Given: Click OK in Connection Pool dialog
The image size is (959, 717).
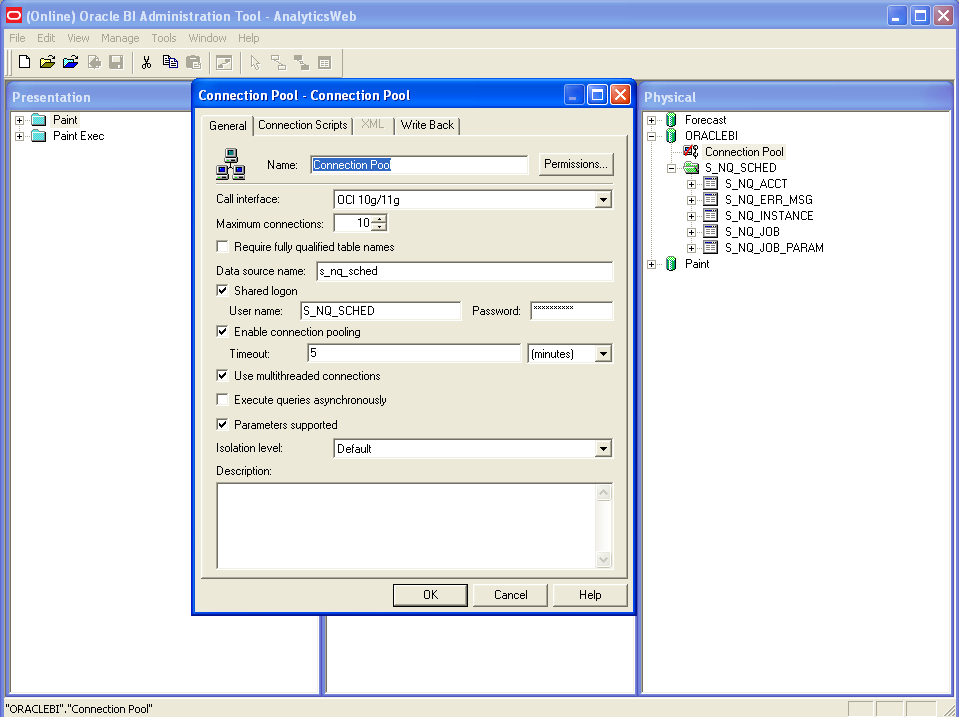Looking at the screenshot, I should coord(430,595).
